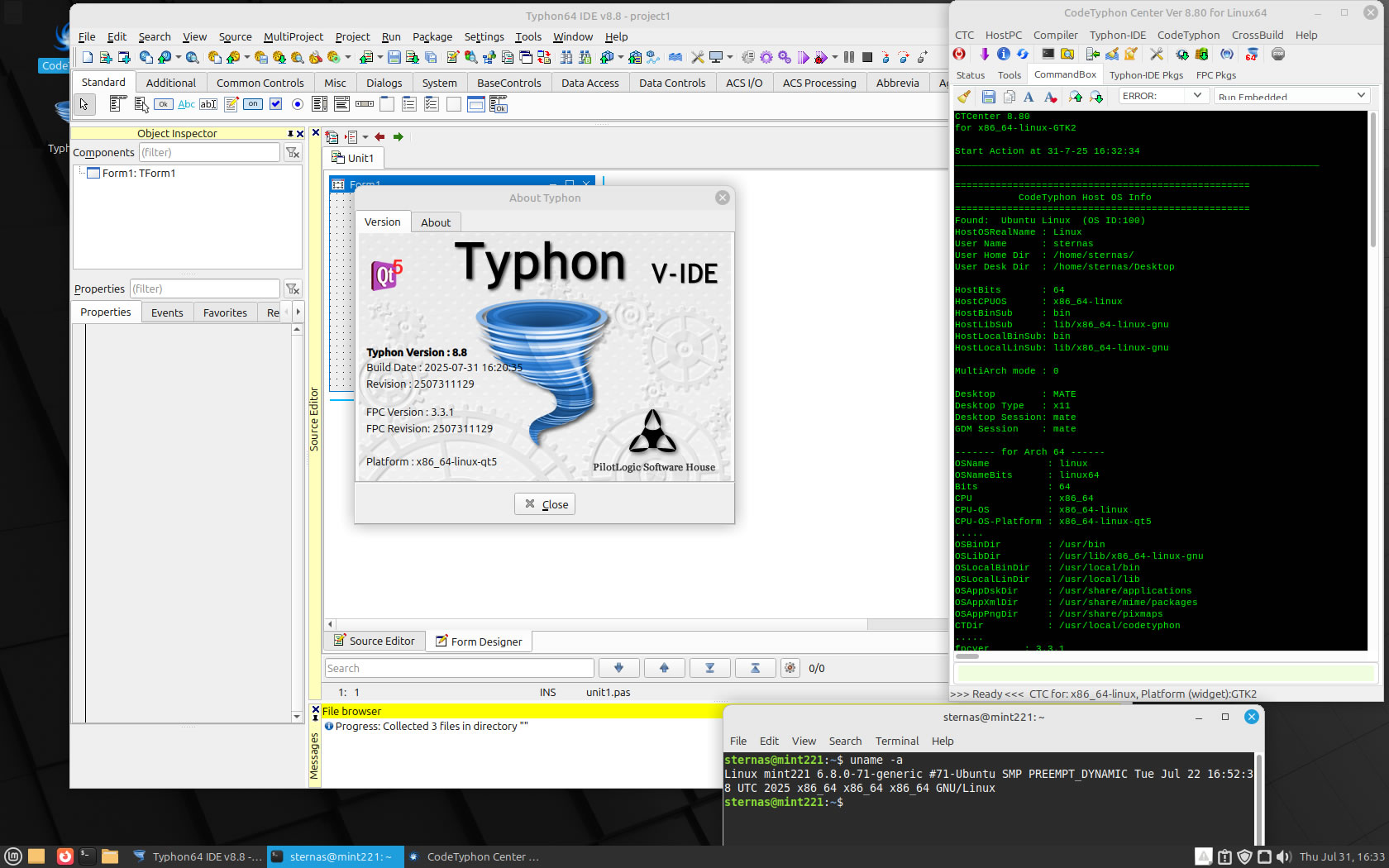Open the Package menu in IDE
This screenshot has height=868, width=1389.
432,36
